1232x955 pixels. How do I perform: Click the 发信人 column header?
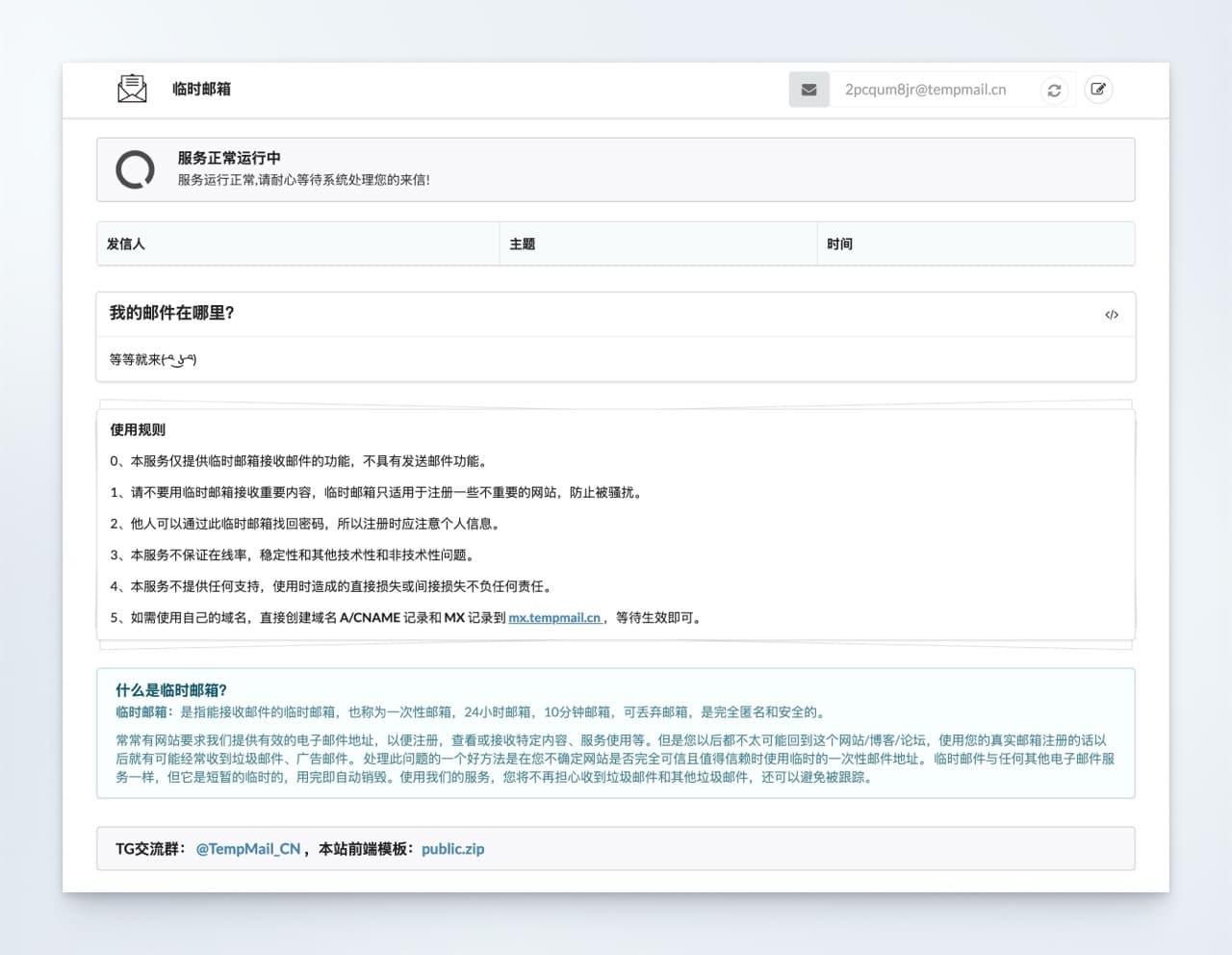298,244
